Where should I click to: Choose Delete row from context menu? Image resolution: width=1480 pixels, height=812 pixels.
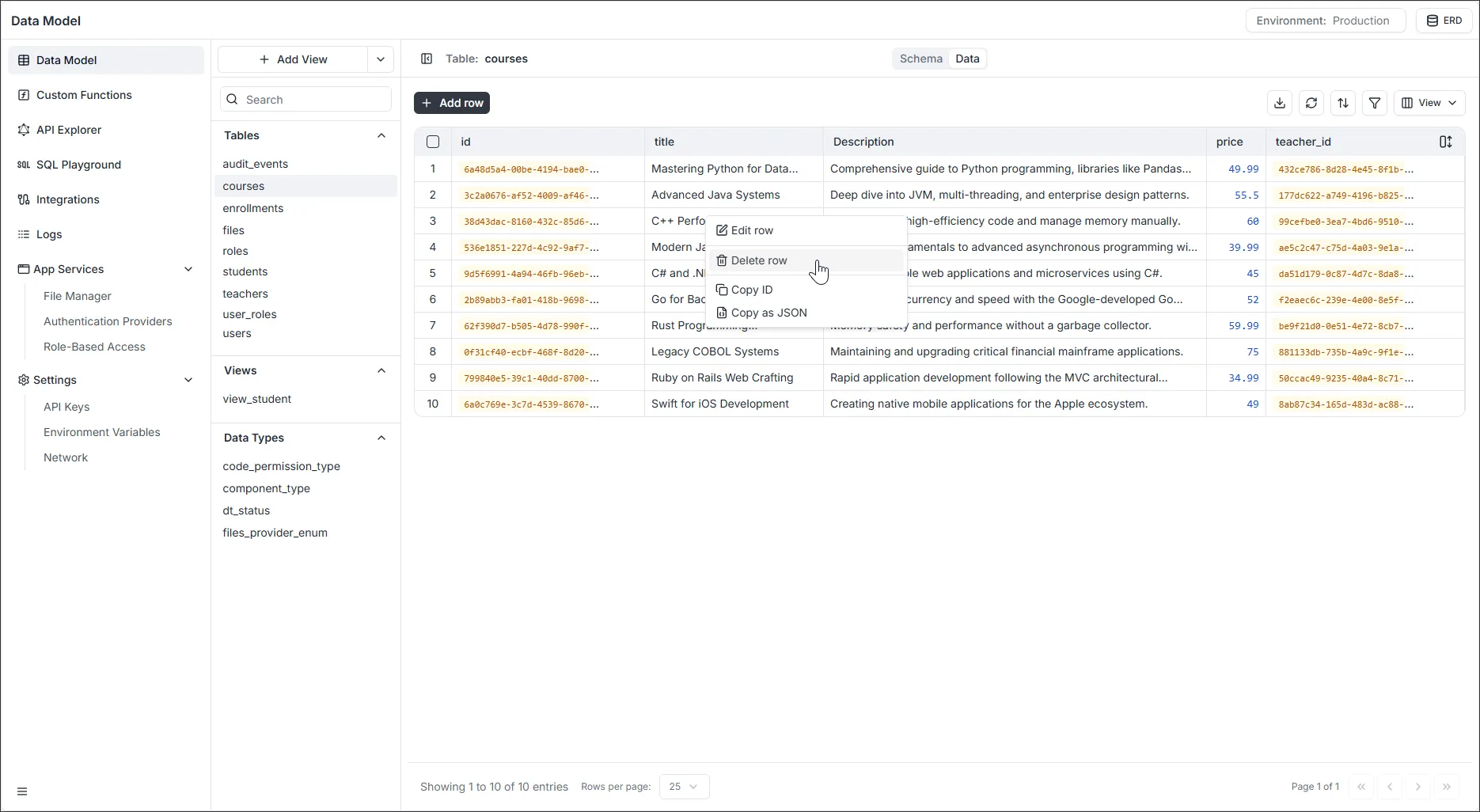(x=758, y=260)
